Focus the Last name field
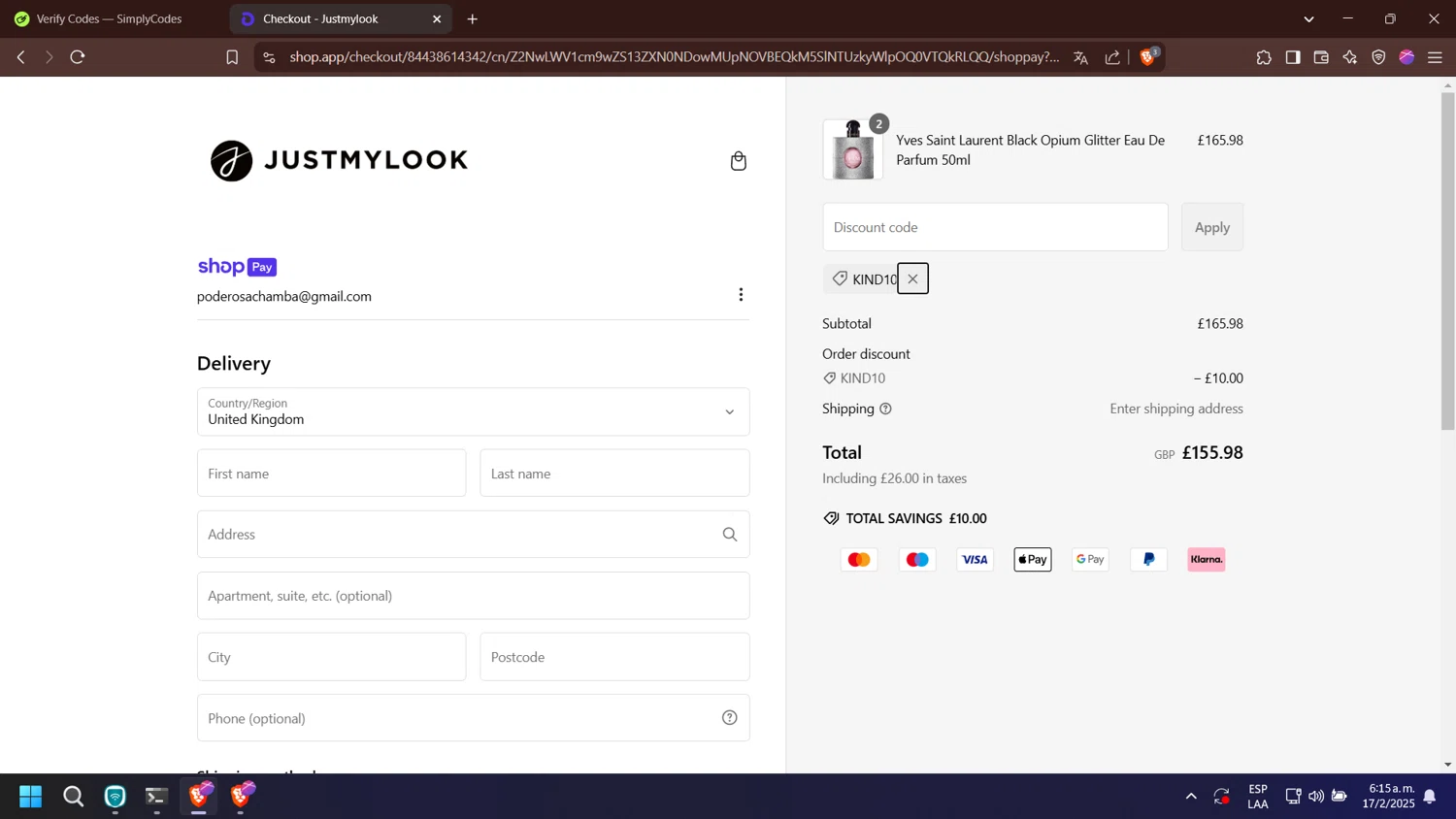This screenshot has height=819, width=1456. pyautogui.click(x=615, y=474)
